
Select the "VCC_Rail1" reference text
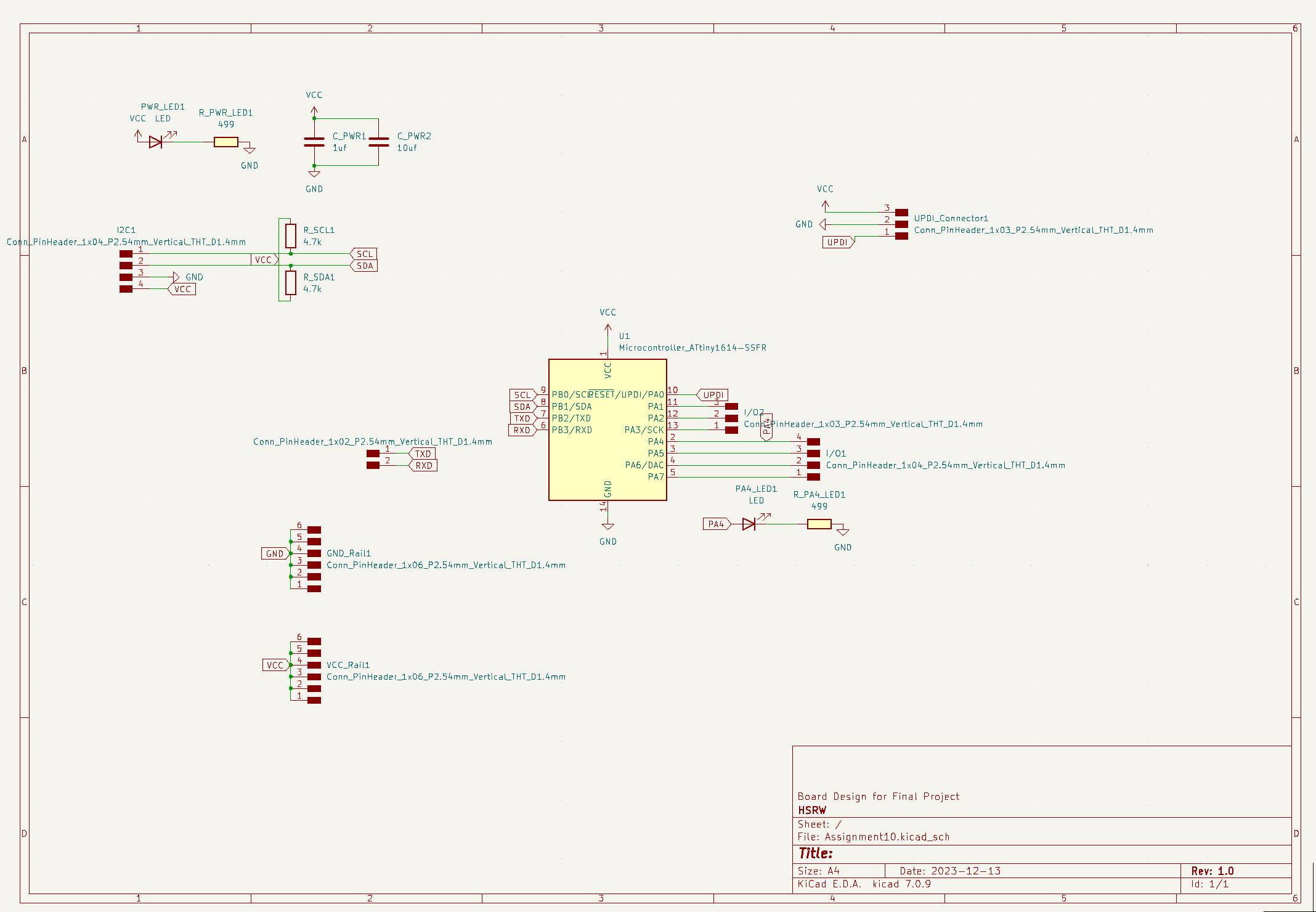point(348,665)
